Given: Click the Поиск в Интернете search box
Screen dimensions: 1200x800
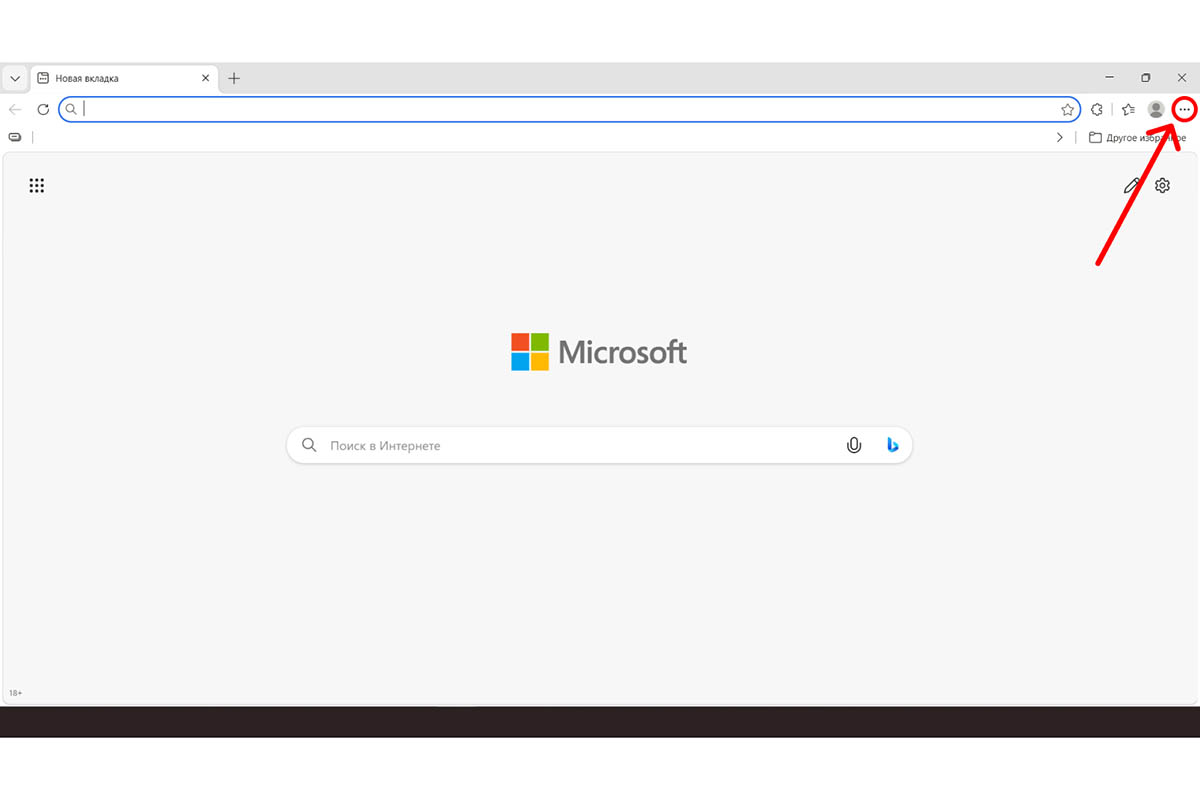Looking at the screenshot, I should (x=599, y=445).
